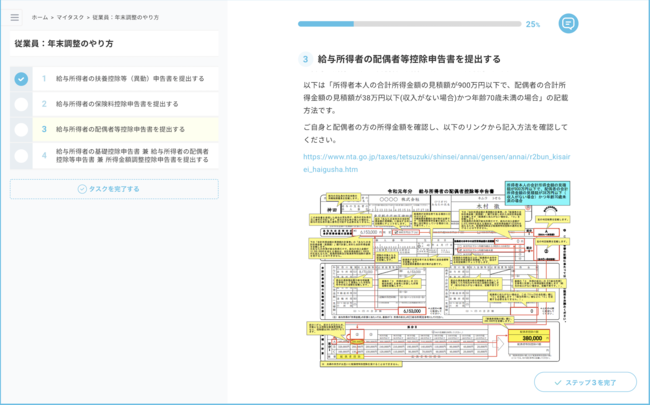This screenshot has width=650, height=405.
Task: Select step 3 配偶者等控除申告書 item
Action: pyautogui.click(x=120, y=129)
